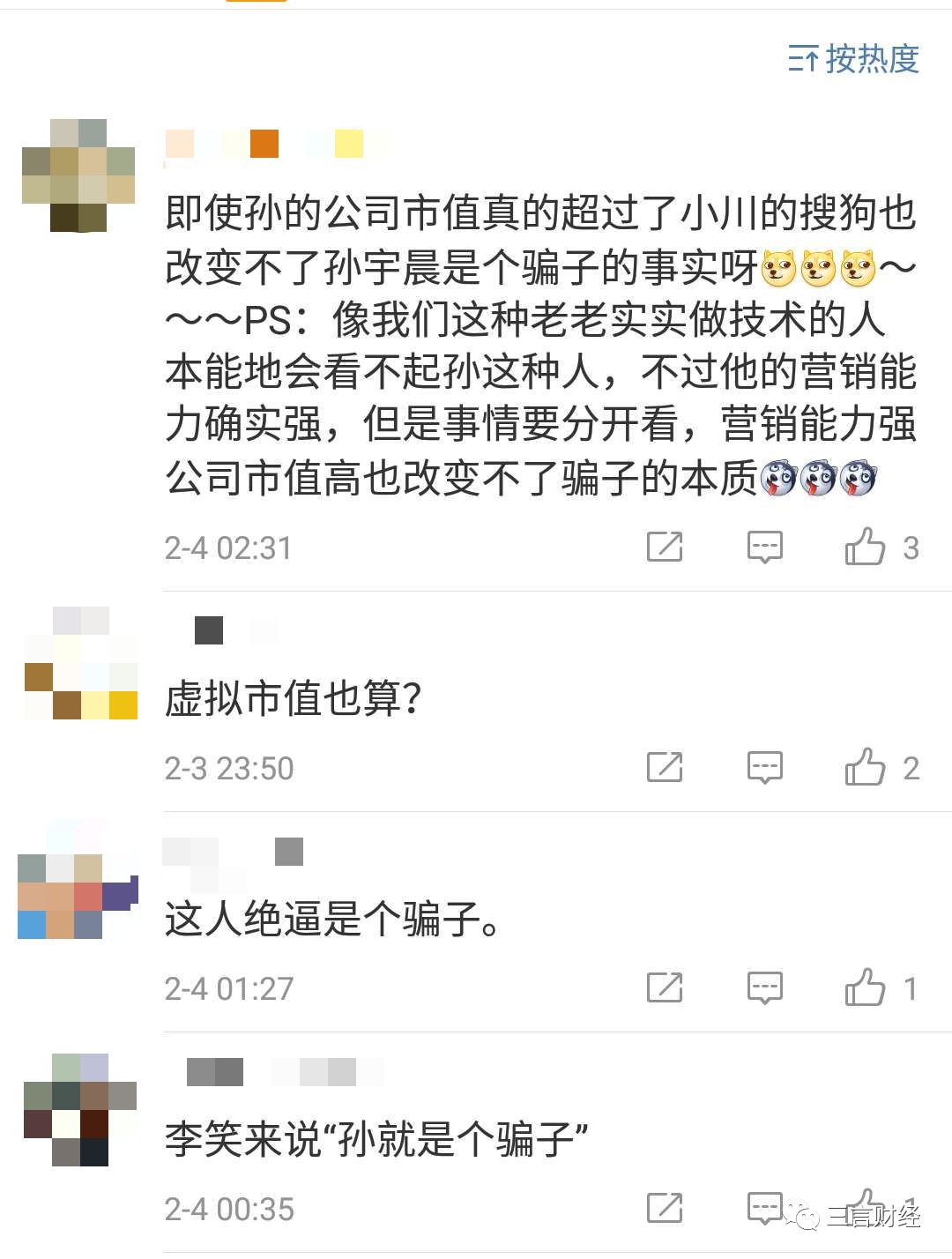Like the comment with 3 likes
952x1259 pixels.
coord(865,547)
